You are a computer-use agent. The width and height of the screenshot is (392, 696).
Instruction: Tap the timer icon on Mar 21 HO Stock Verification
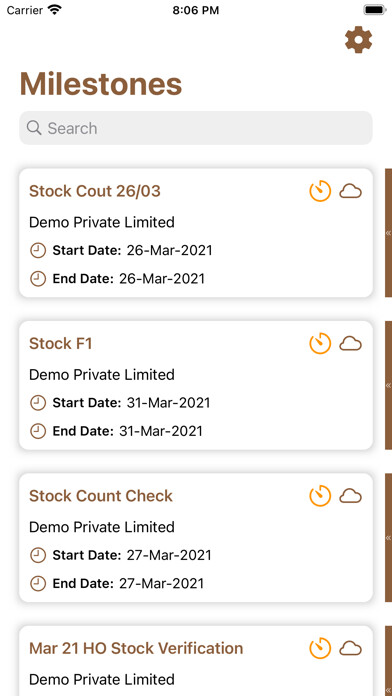(320, 648)
